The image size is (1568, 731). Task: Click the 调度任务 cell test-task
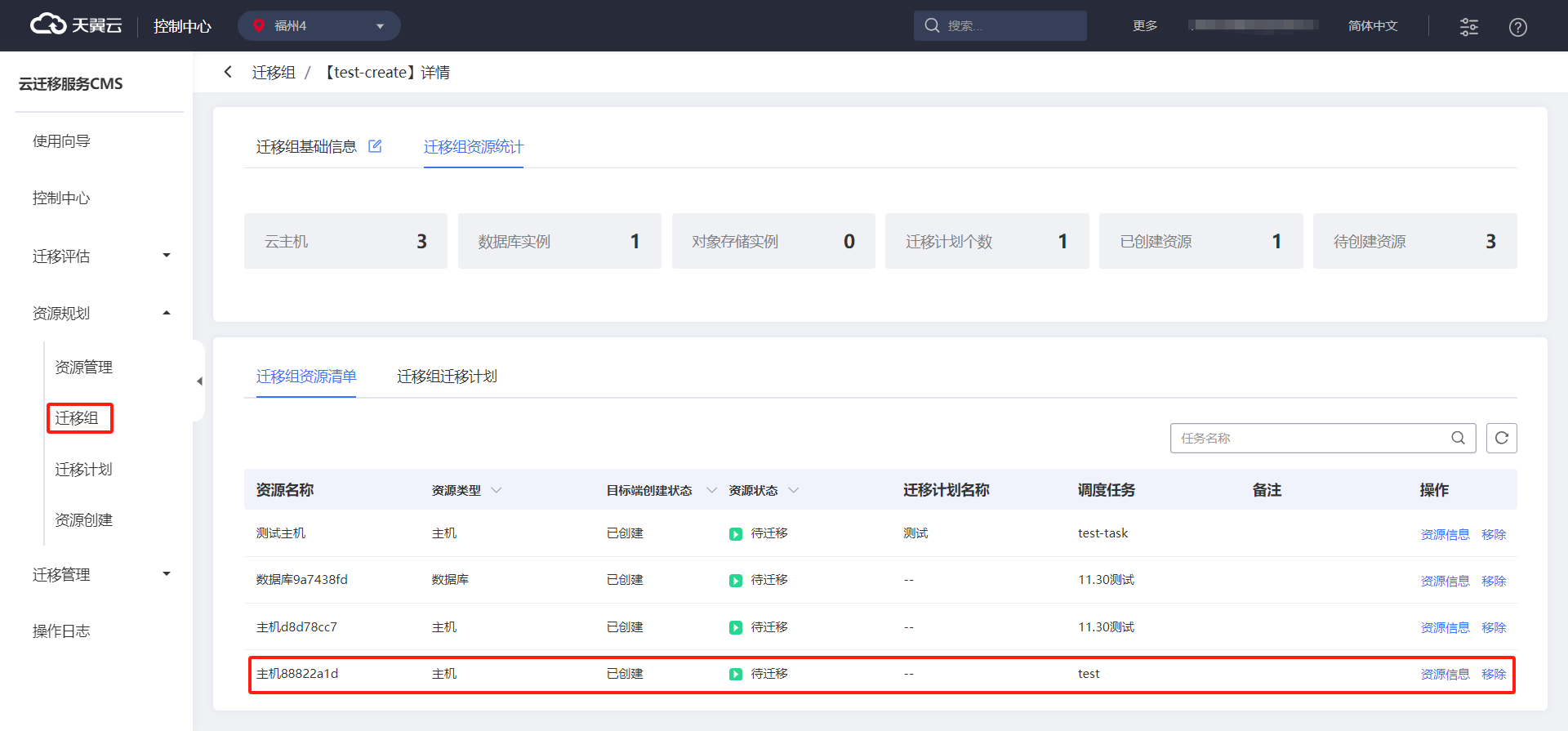[1102, 533]
